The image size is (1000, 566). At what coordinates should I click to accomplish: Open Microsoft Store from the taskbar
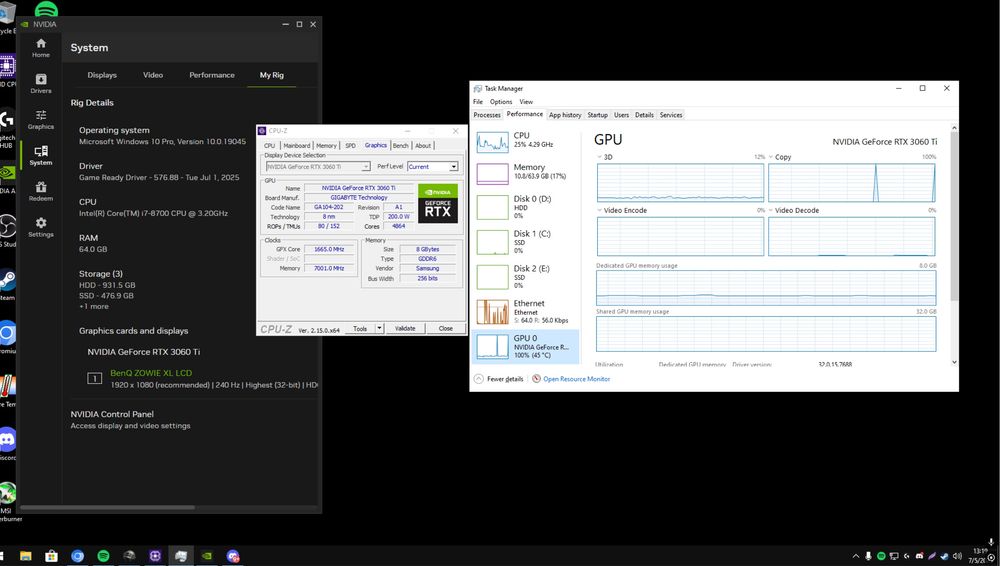click(x=51, y=556)
